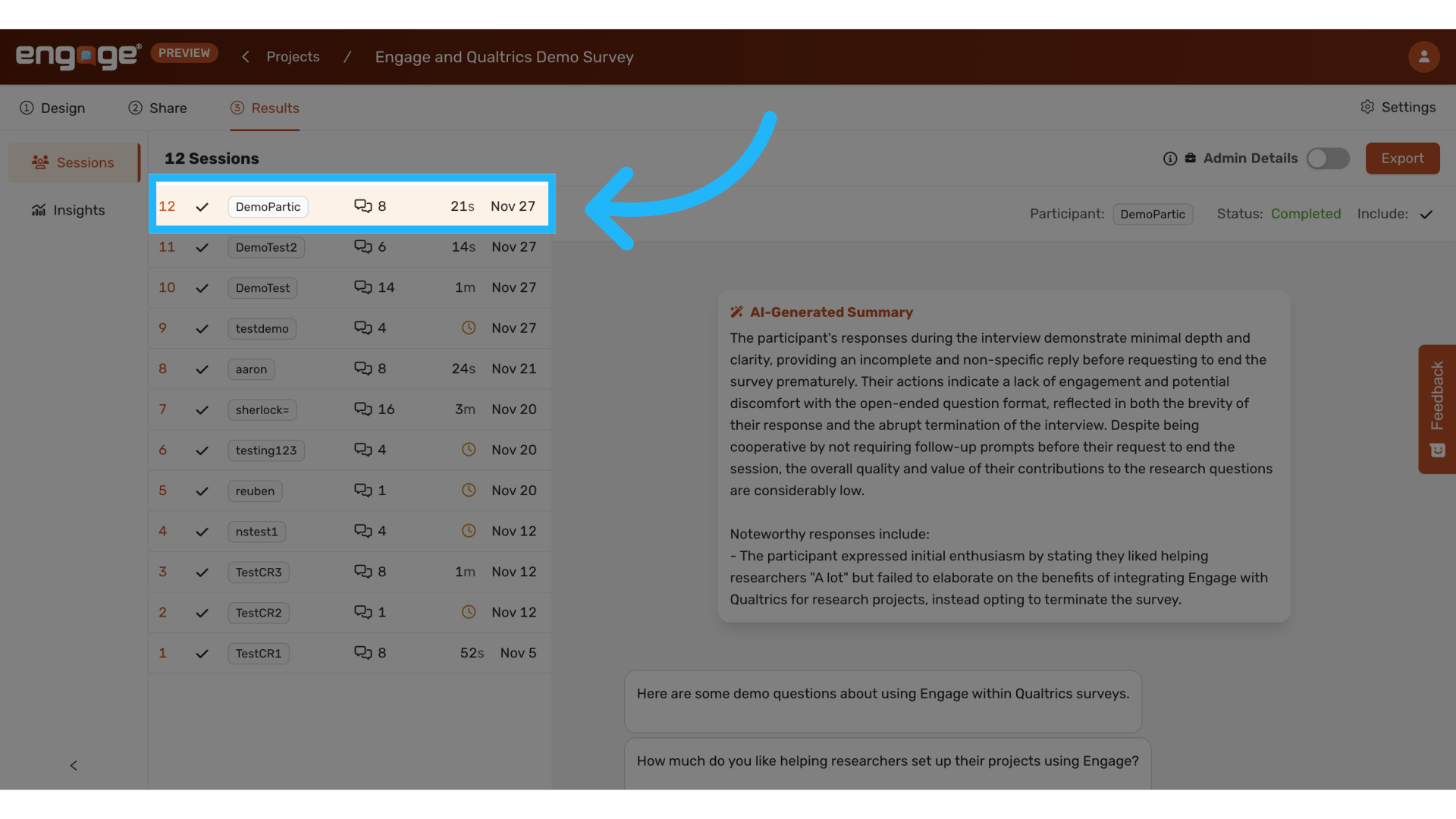Viewport: 1456px width, 819px height.
Task: Click the Completed status text
Action: point(1306,214)
